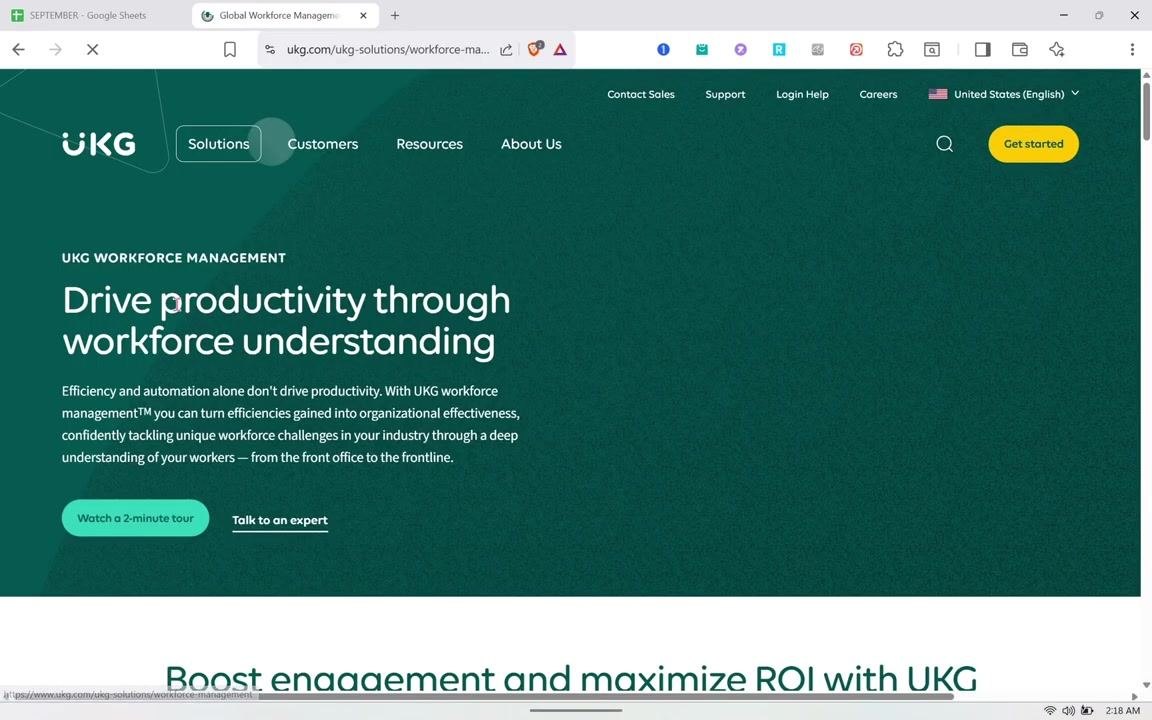
Task: Open Leo AI sparkle icon
Action: [x=1057, y=49]
